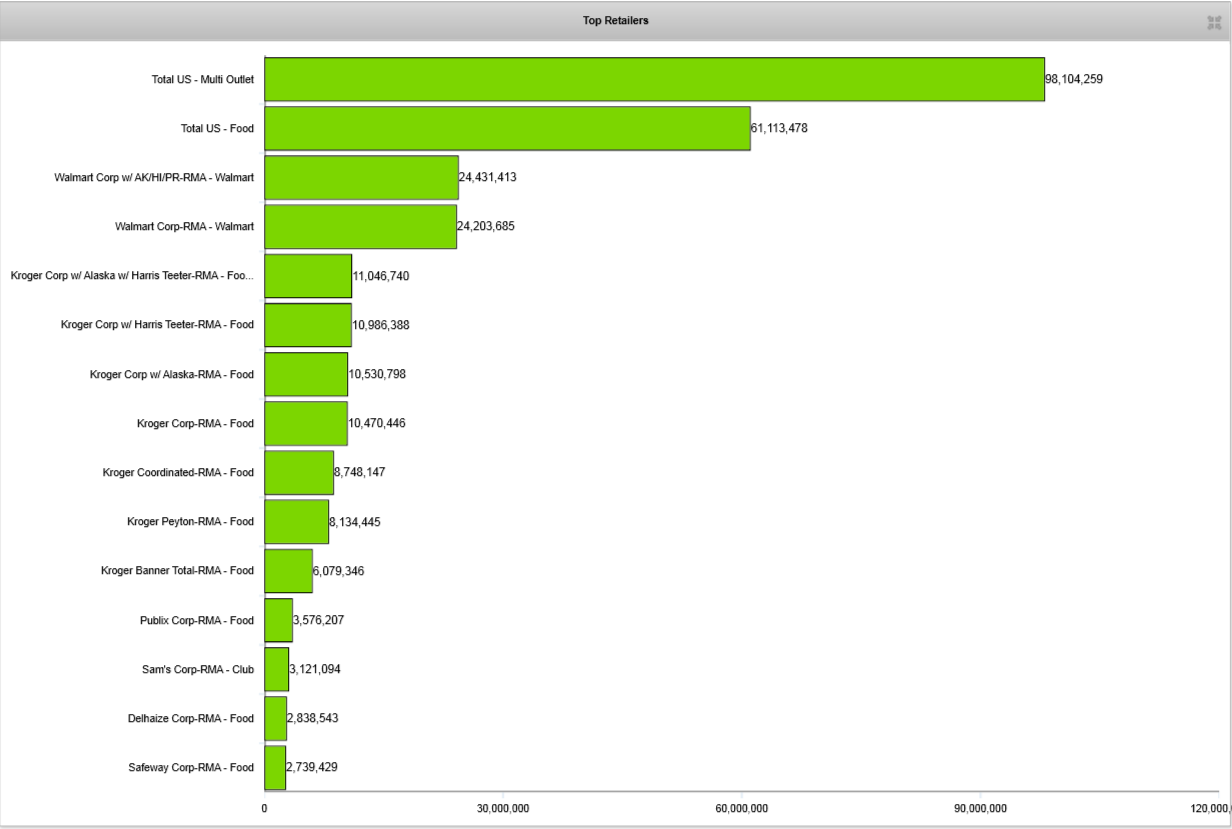
Task: Click the expand panel icon in title bar
Action: (x=1214, y=22)
